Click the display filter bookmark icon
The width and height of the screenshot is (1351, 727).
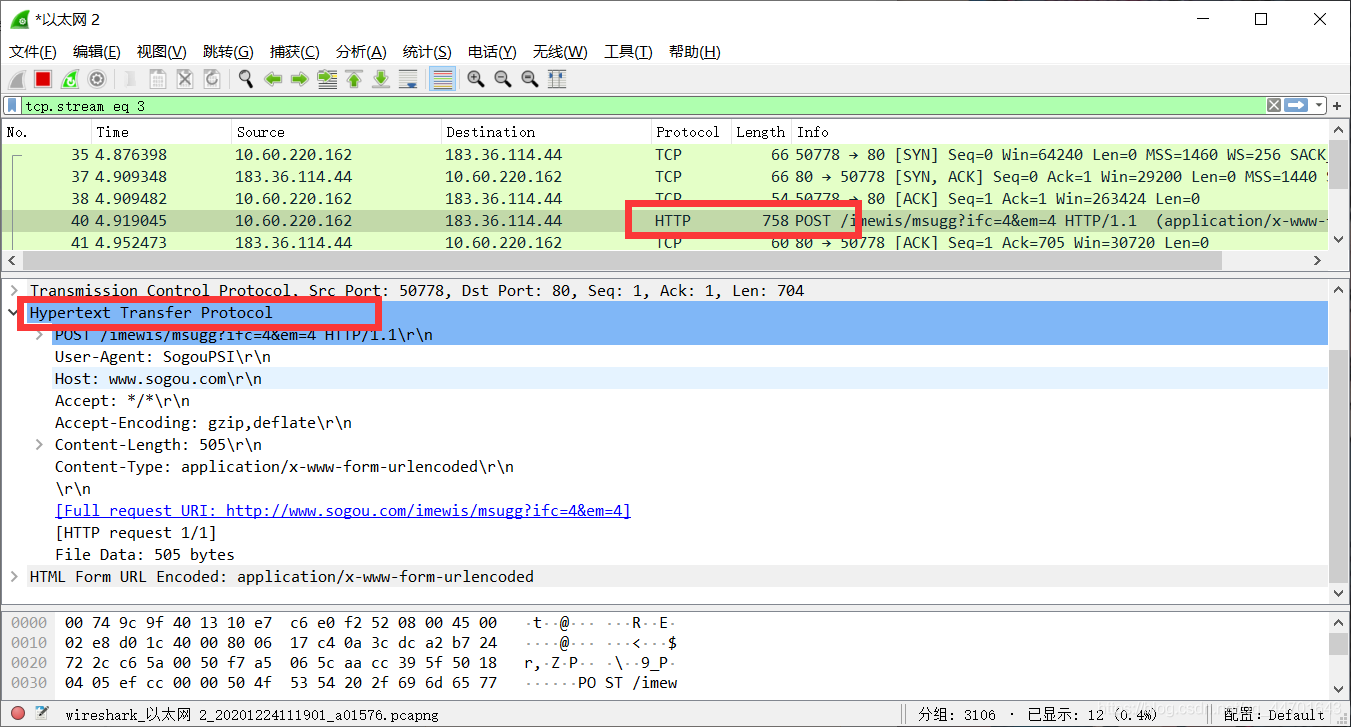click(x=12, y=105)
